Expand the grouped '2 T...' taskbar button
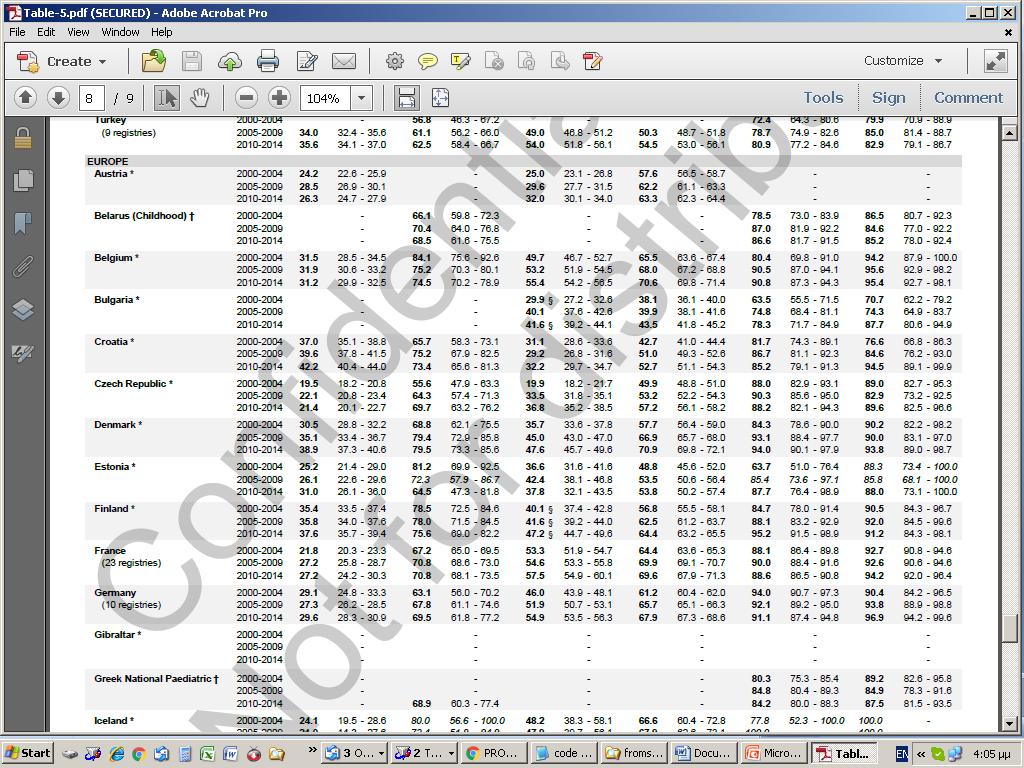The width and height of the screenshot is (1024, 768). click(424, 753)
